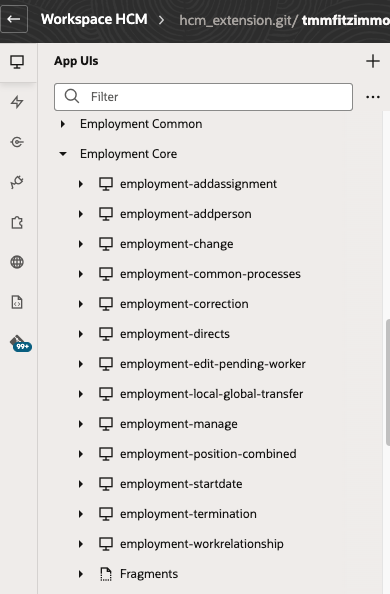The height and width of the screenshot is (594, 390).
Task: Expand the employment-manage arrow
Action: [81, 424]
